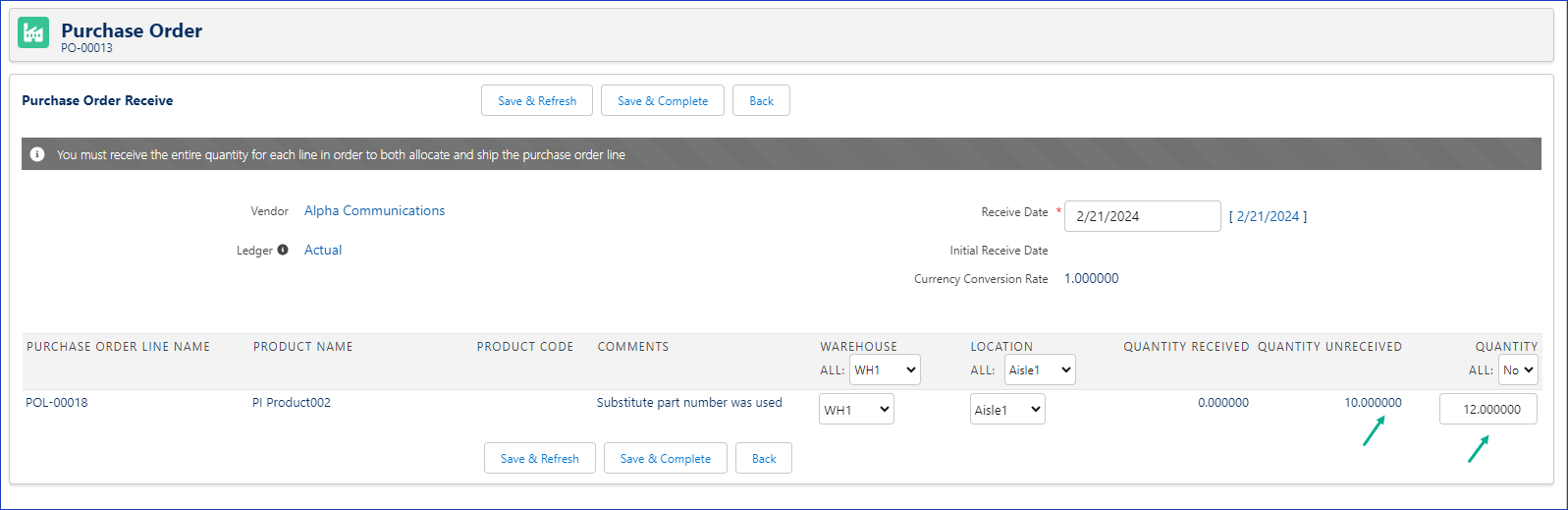Click the top Back button

(761, 100)
